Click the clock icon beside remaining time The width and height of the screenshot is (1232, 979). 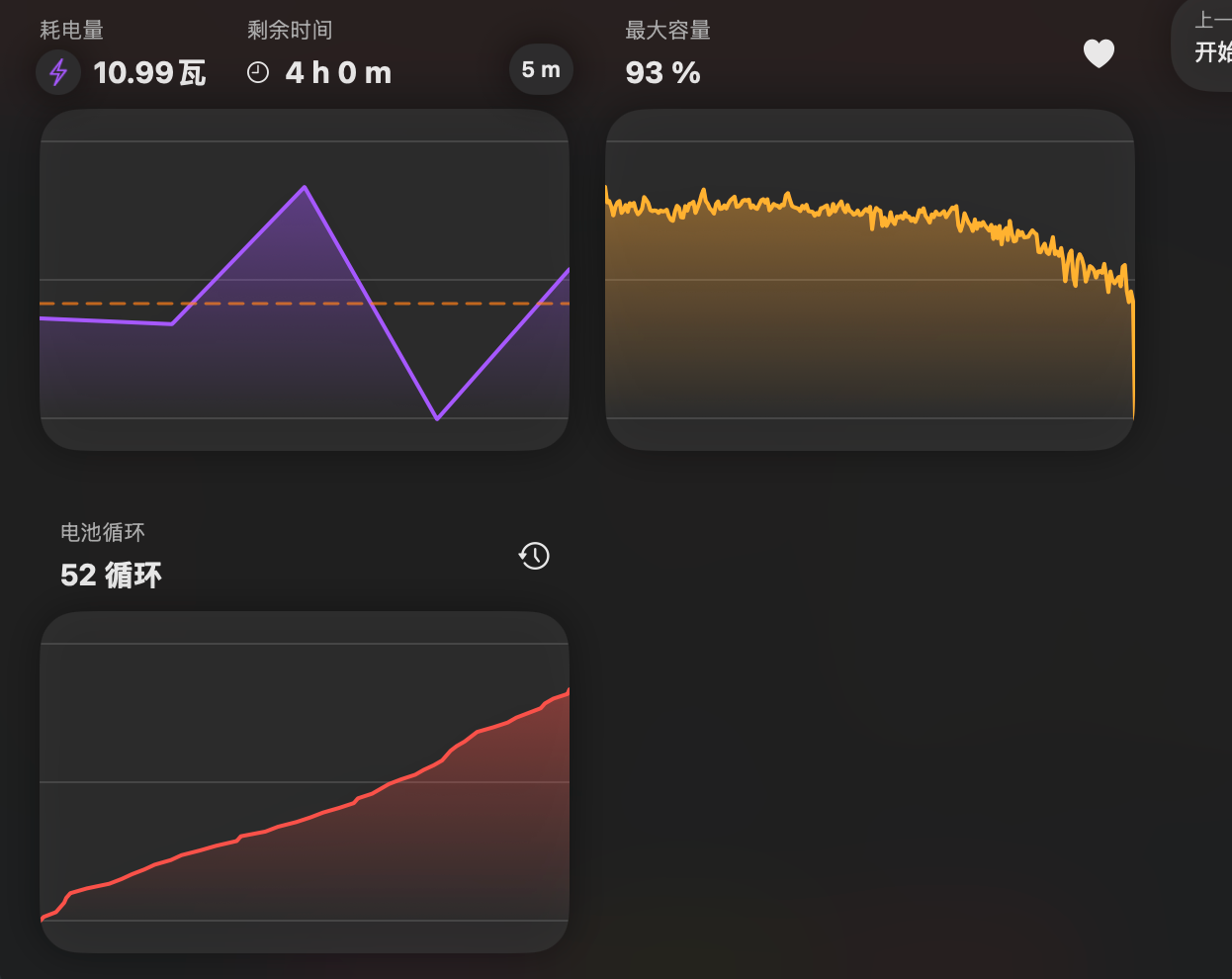pyautogui.click(x=258, y=73)
